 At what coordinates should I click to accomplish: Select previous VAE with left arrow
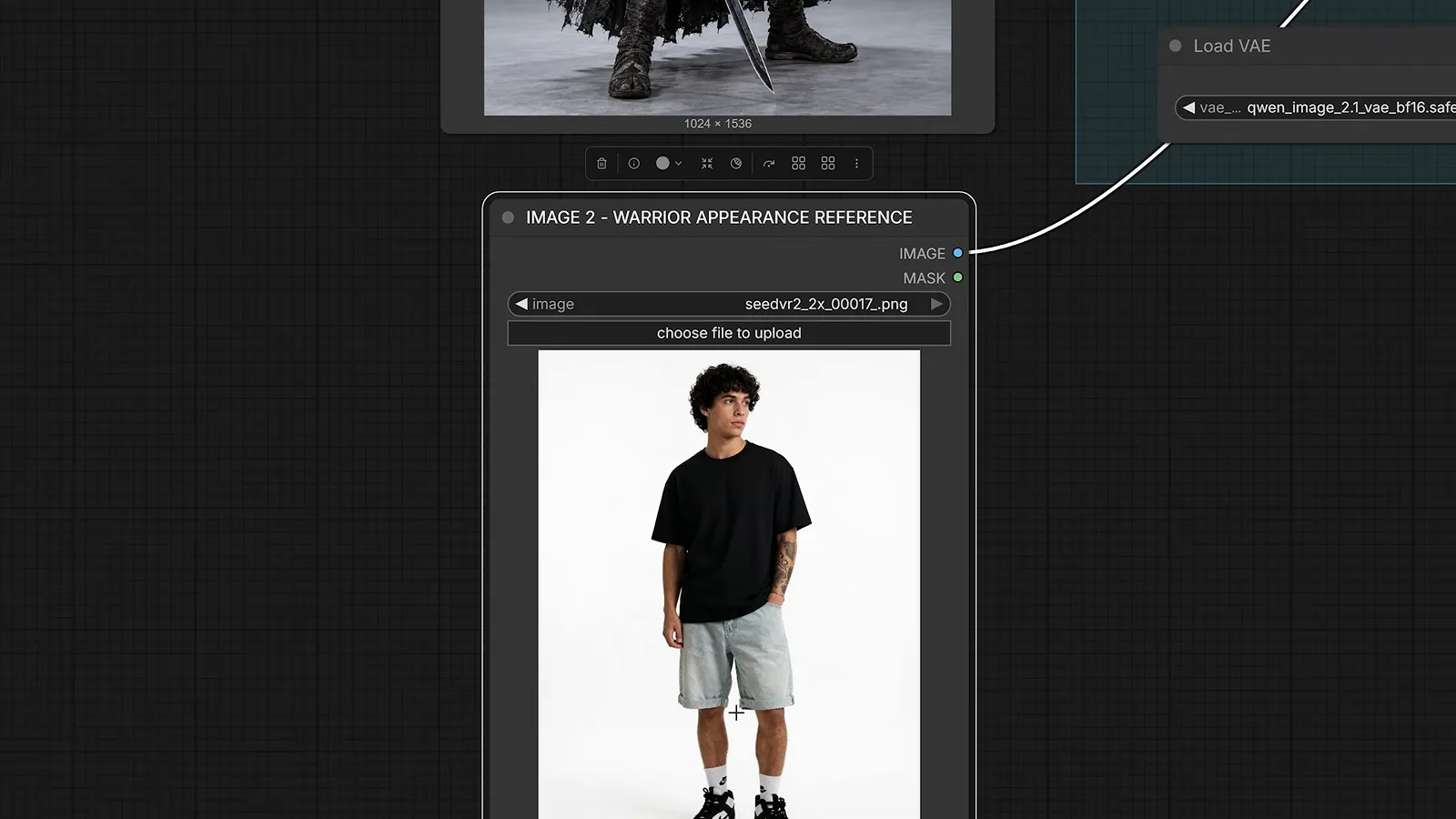[x=1188, y=107]
